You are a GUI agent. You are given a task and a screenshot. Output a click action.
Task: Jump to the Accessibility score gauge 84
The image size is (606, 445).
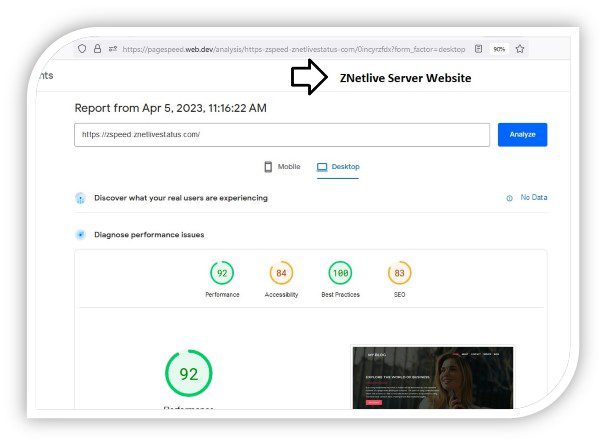[x=281, y=273]
